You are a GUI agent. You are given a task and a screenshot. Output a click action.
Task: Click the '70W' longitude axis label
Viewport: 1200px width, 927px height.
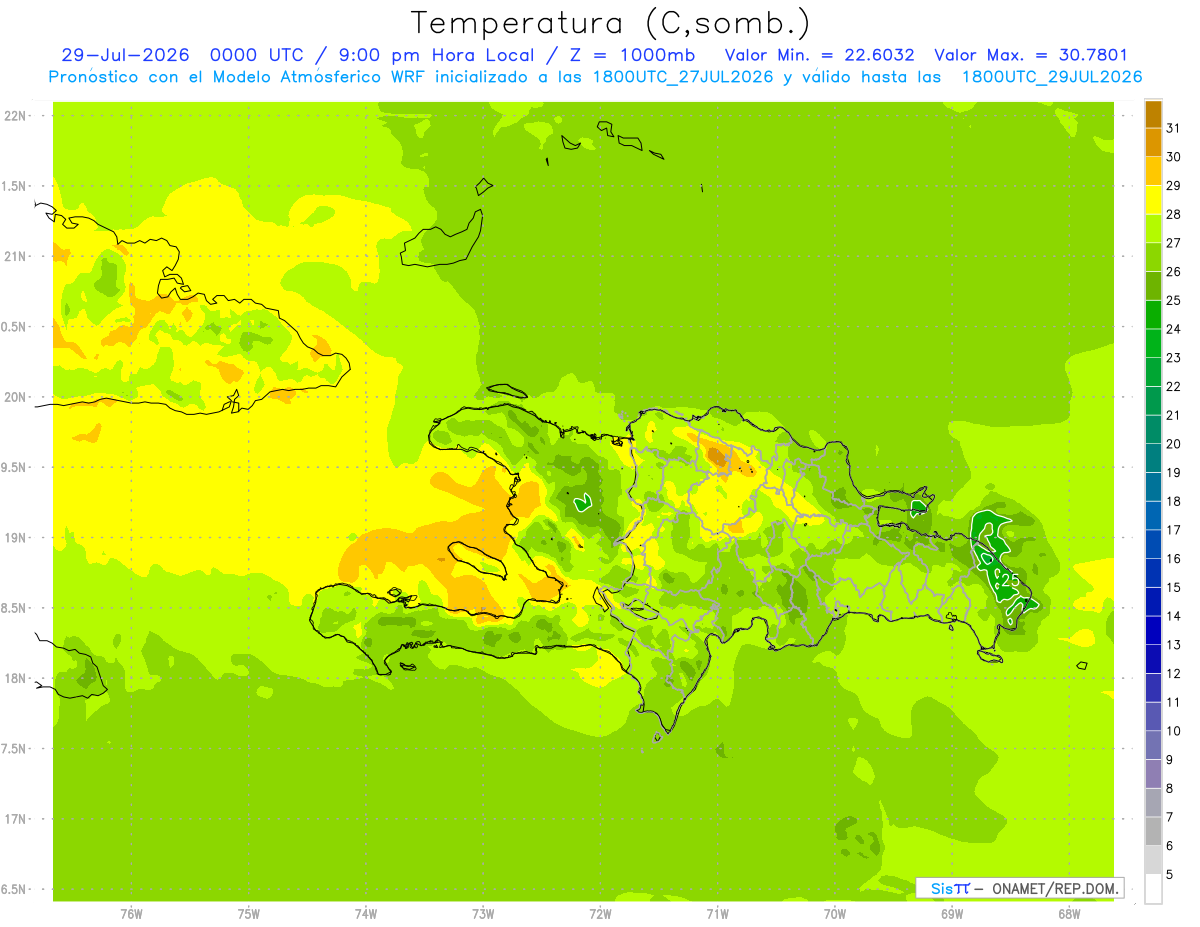coord(835,914)
